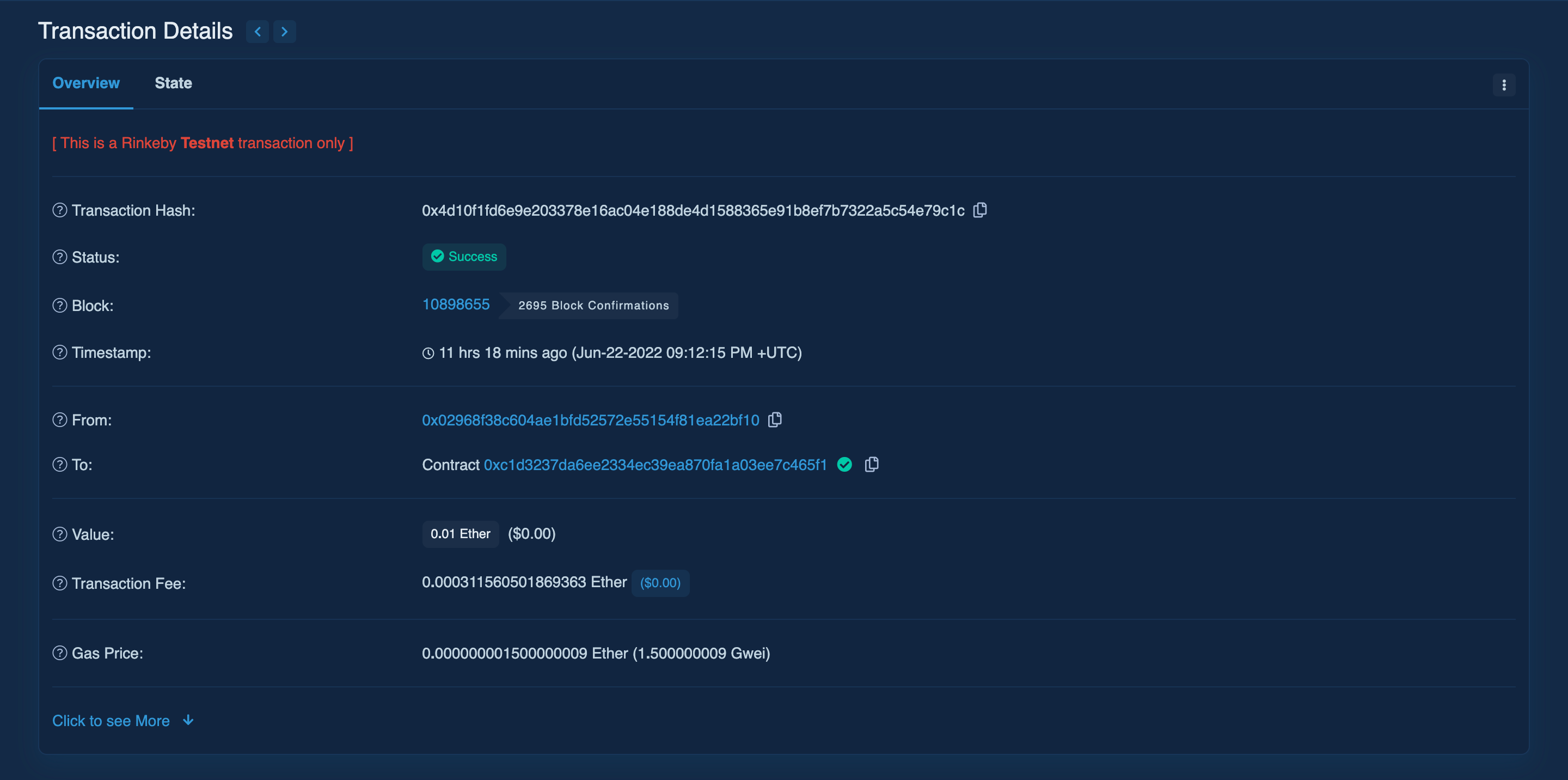Click help icon next to Status
The image size is (1568, 780).
(60, 257)
